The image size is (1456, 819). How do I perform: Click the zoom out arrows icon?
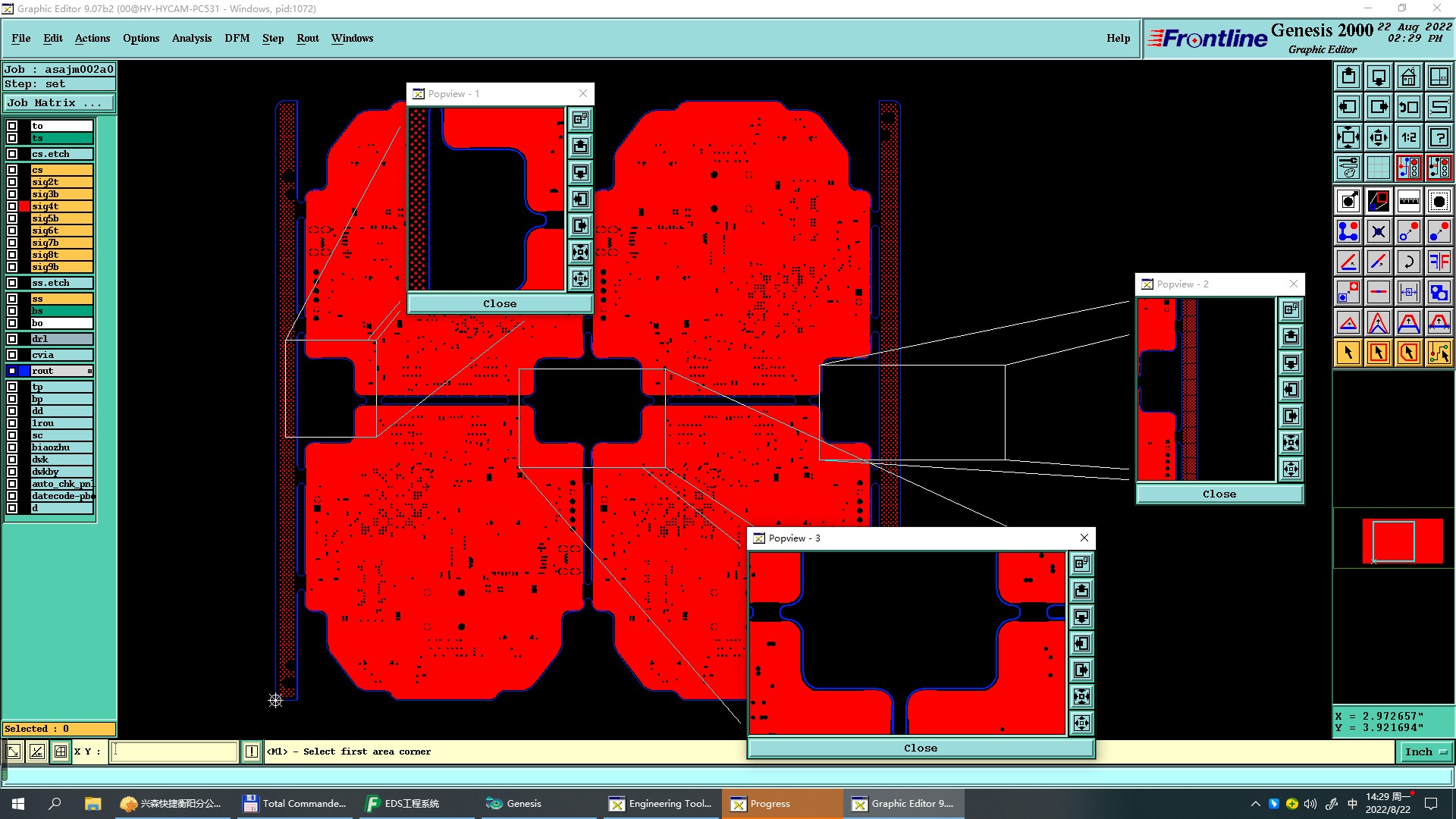click(x=1348, y=137)
